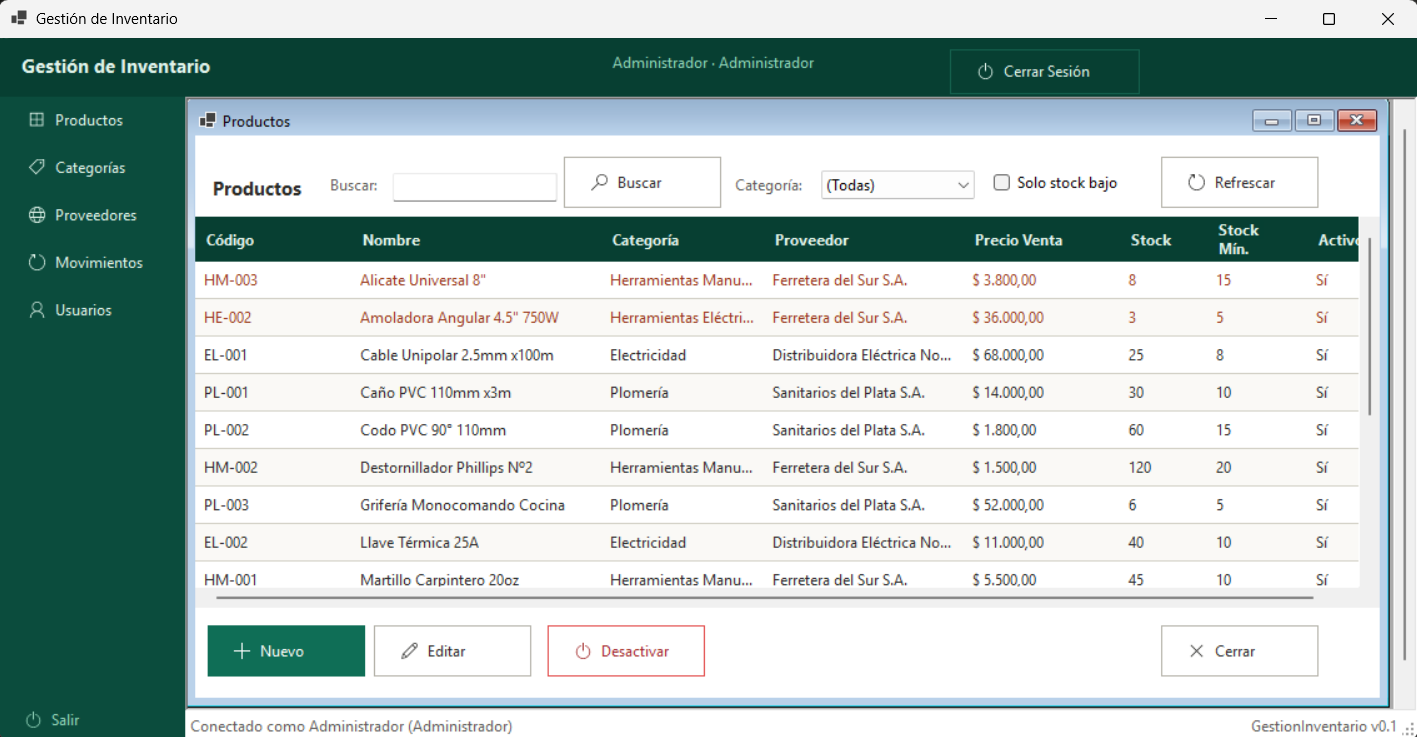Maximize the Productos child window
The width and height of the screenshot is (1417, 737).
tap(1314, 121)
